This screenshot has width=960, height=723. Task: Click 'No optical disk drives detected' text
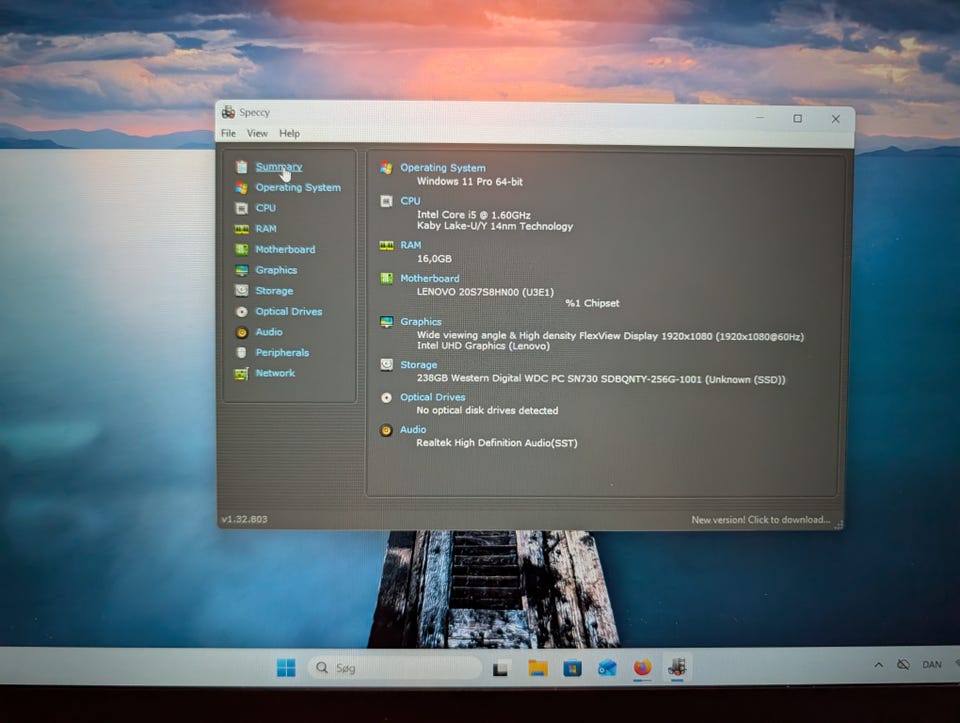[487, 410]
